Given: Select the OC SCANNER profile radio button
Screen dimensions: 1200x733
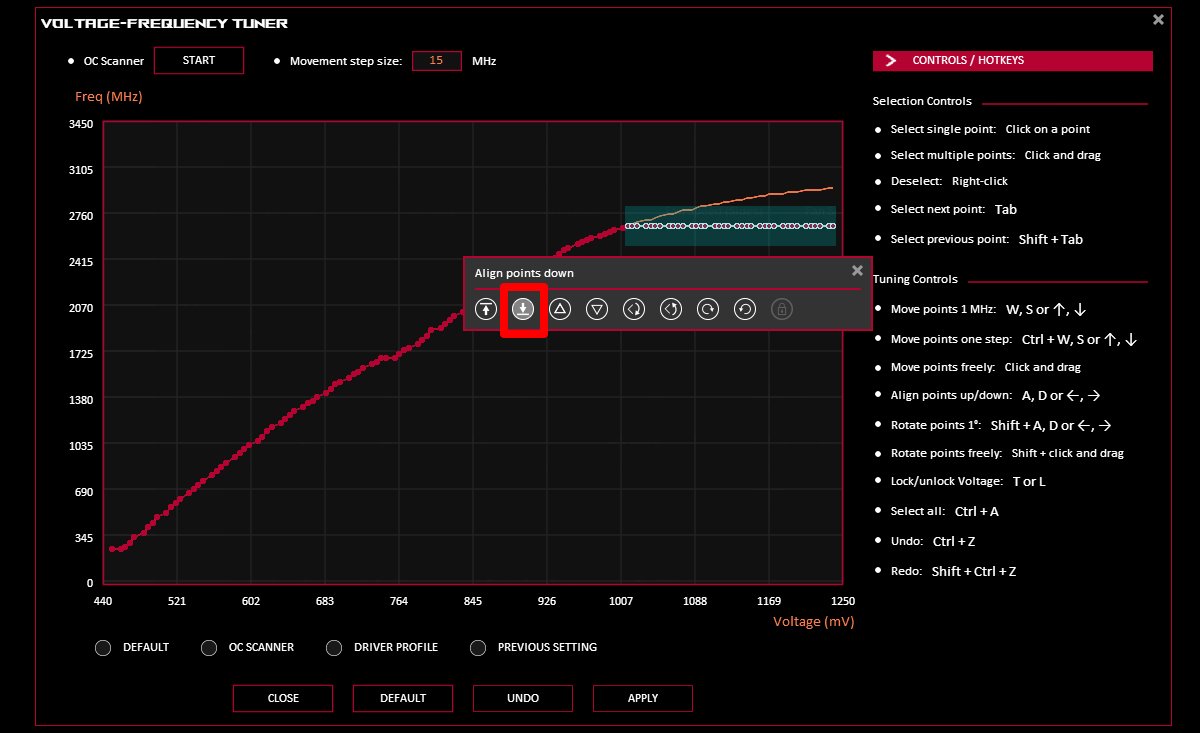Looking at the screenshot, I should click(209, 648).
